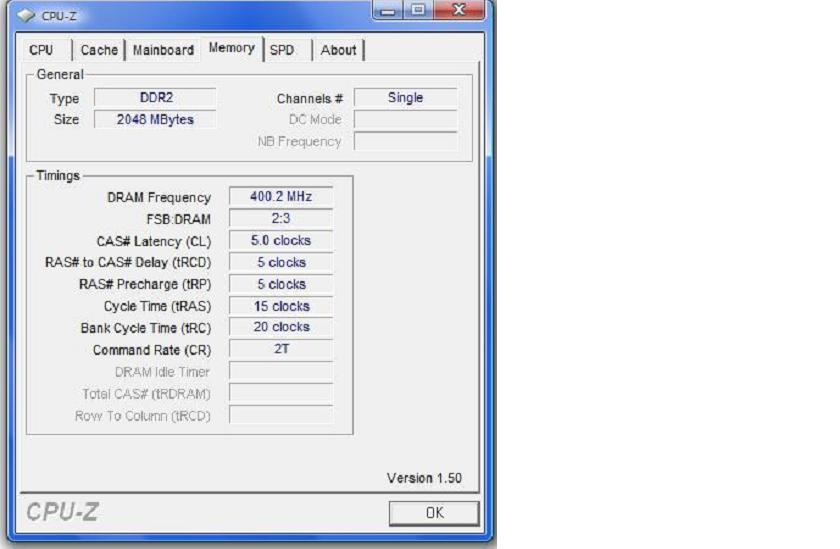The image size is (840, 549).
Task: Click the DDR2 memory type field
Action: click(155, 97)
